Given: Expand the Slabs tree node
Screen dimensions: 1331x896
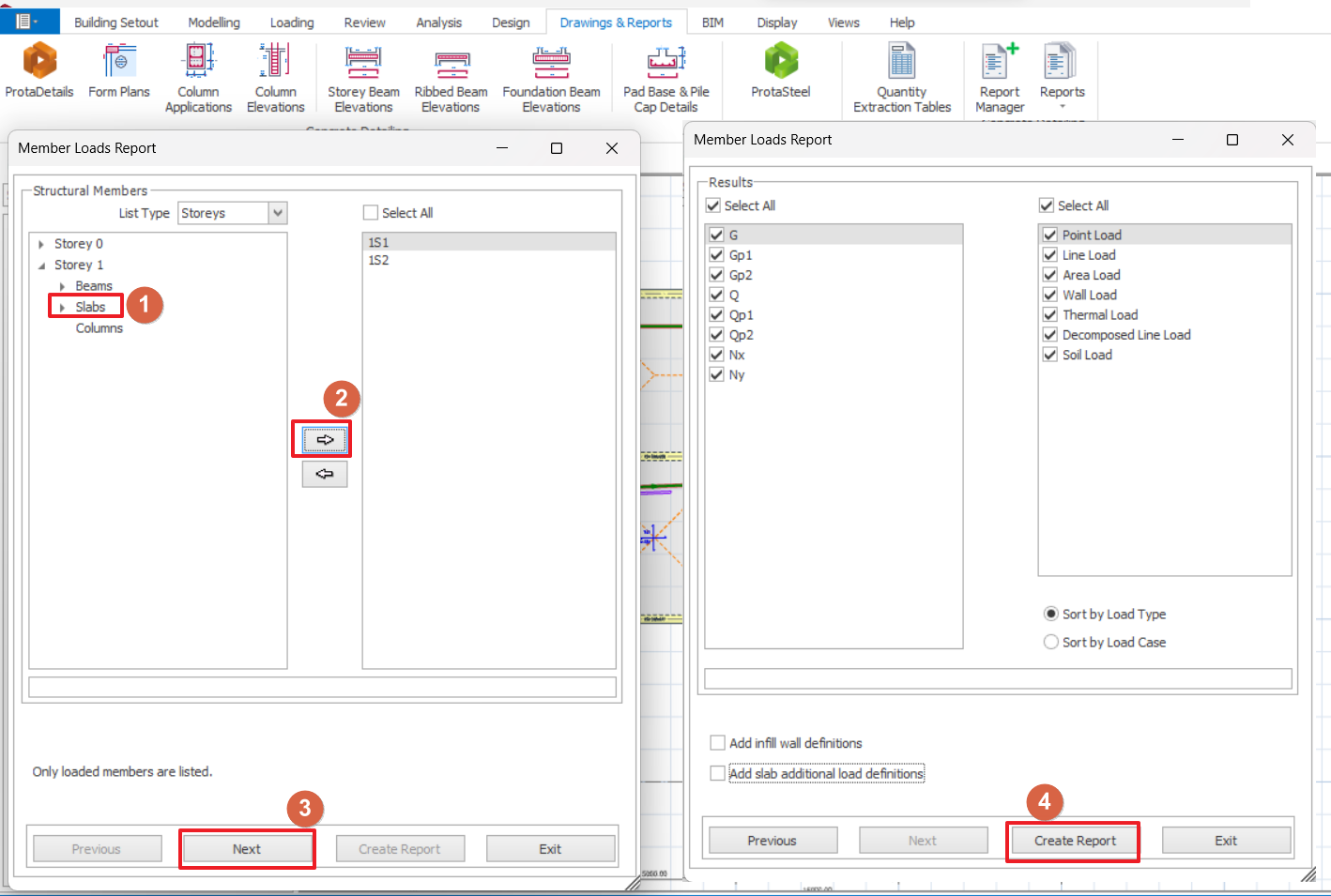Looking at the screenshot, I should (62, 308).
